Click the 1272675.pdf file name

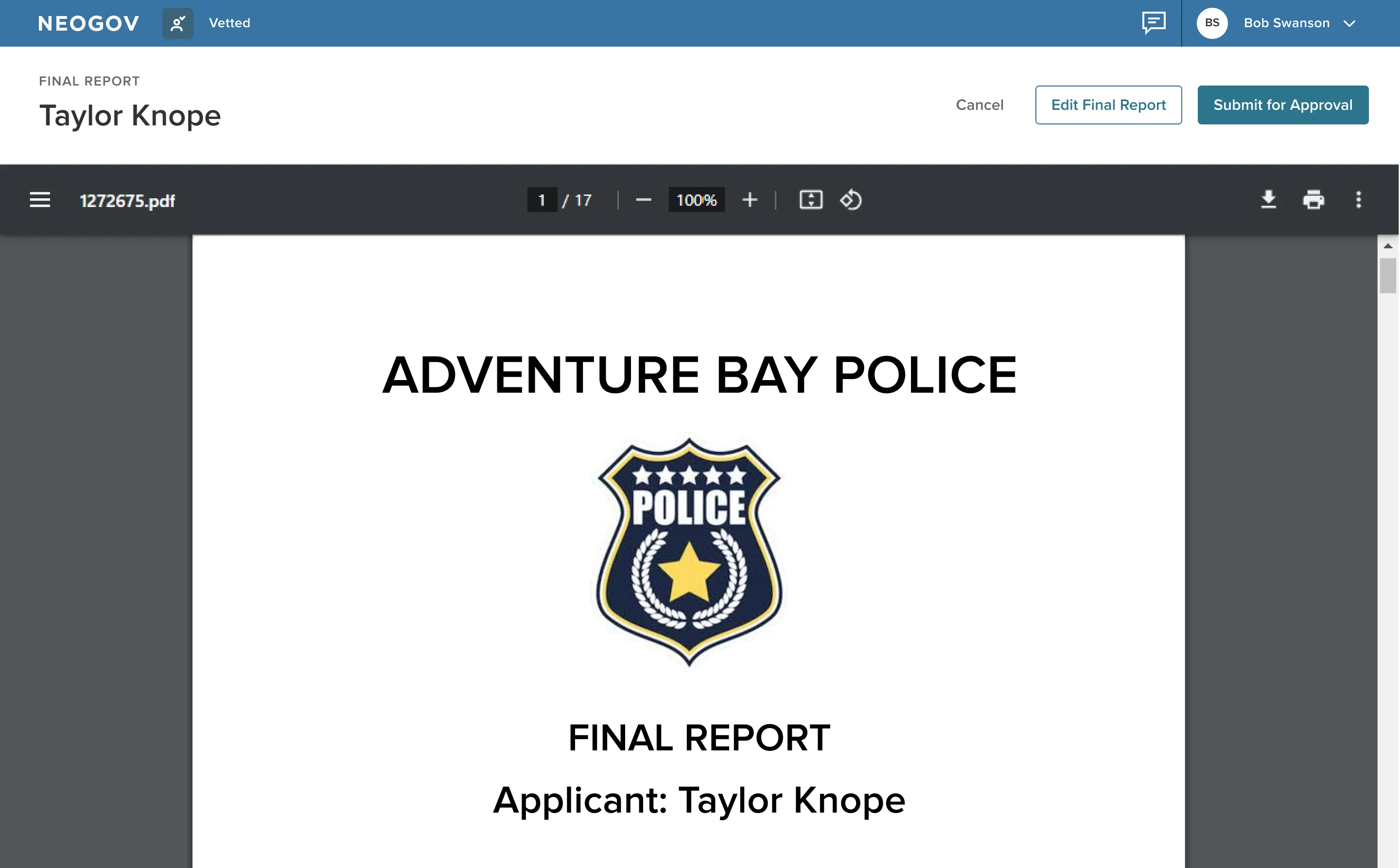tap(127, 200)
